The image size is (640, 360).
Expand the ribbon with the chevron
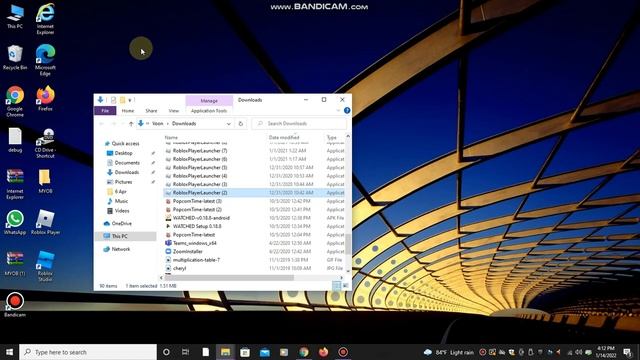pos(338,110)
